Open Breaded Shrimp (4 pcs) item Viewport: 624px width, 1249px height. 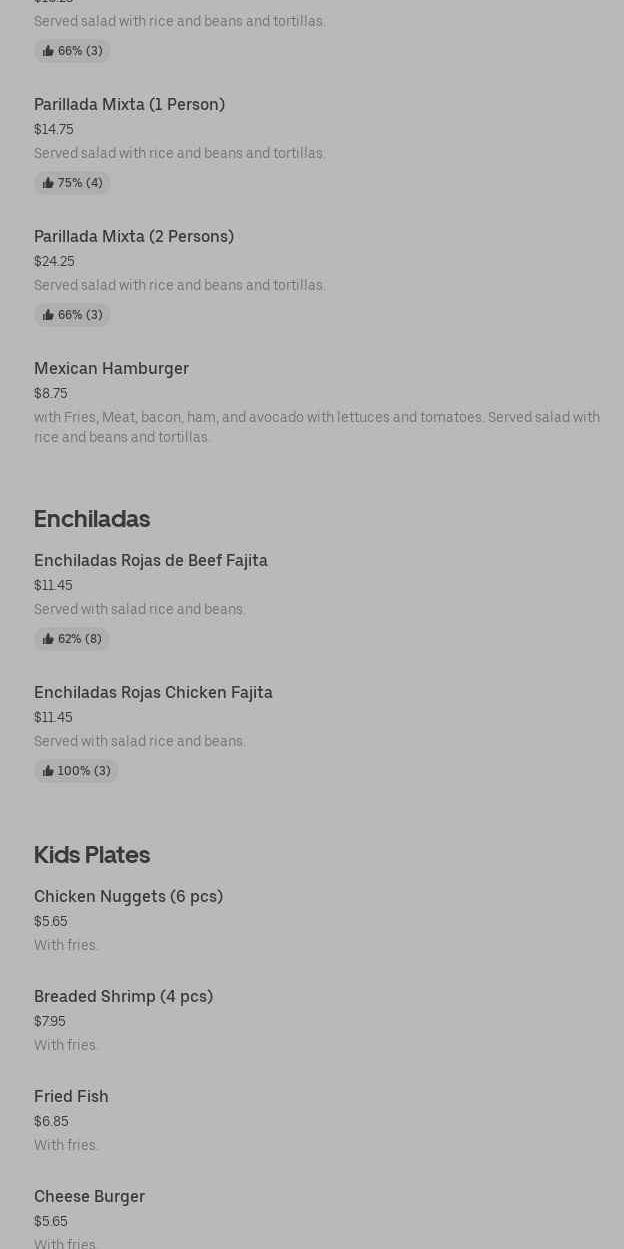pos(123,997)
